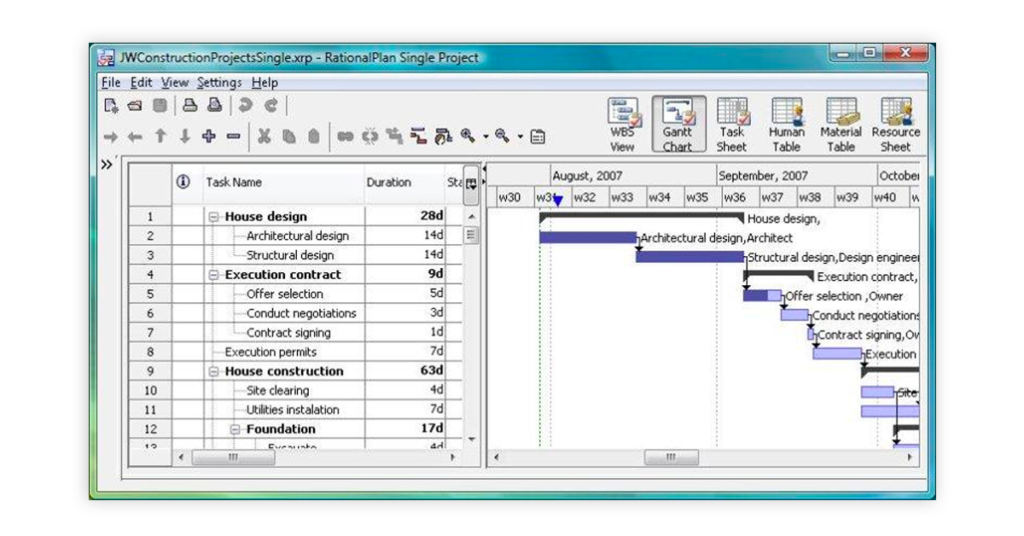Select the Architectural design task row
Screen dimensions: 1024x536
[296, 236]
